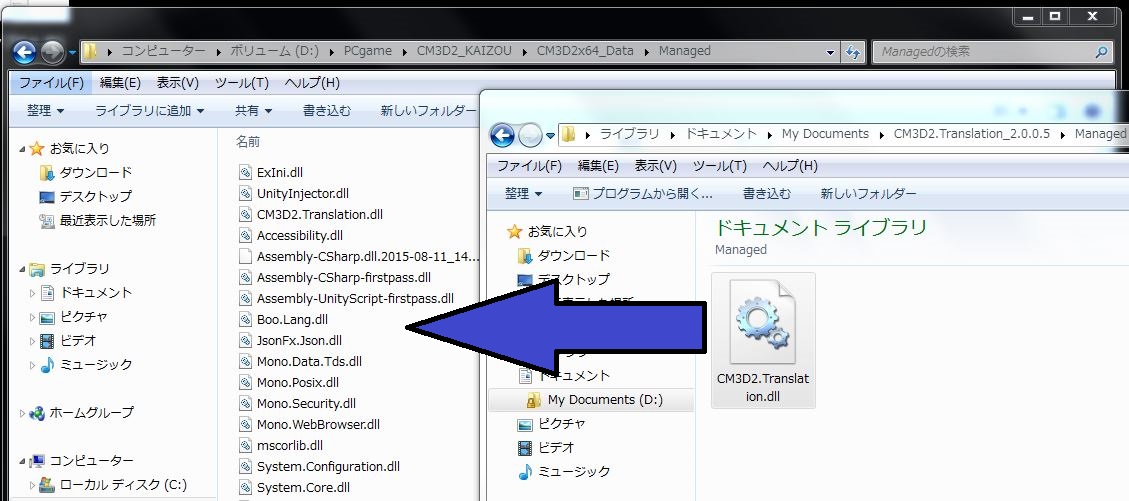Collapse お気に入り in back window

22,149
